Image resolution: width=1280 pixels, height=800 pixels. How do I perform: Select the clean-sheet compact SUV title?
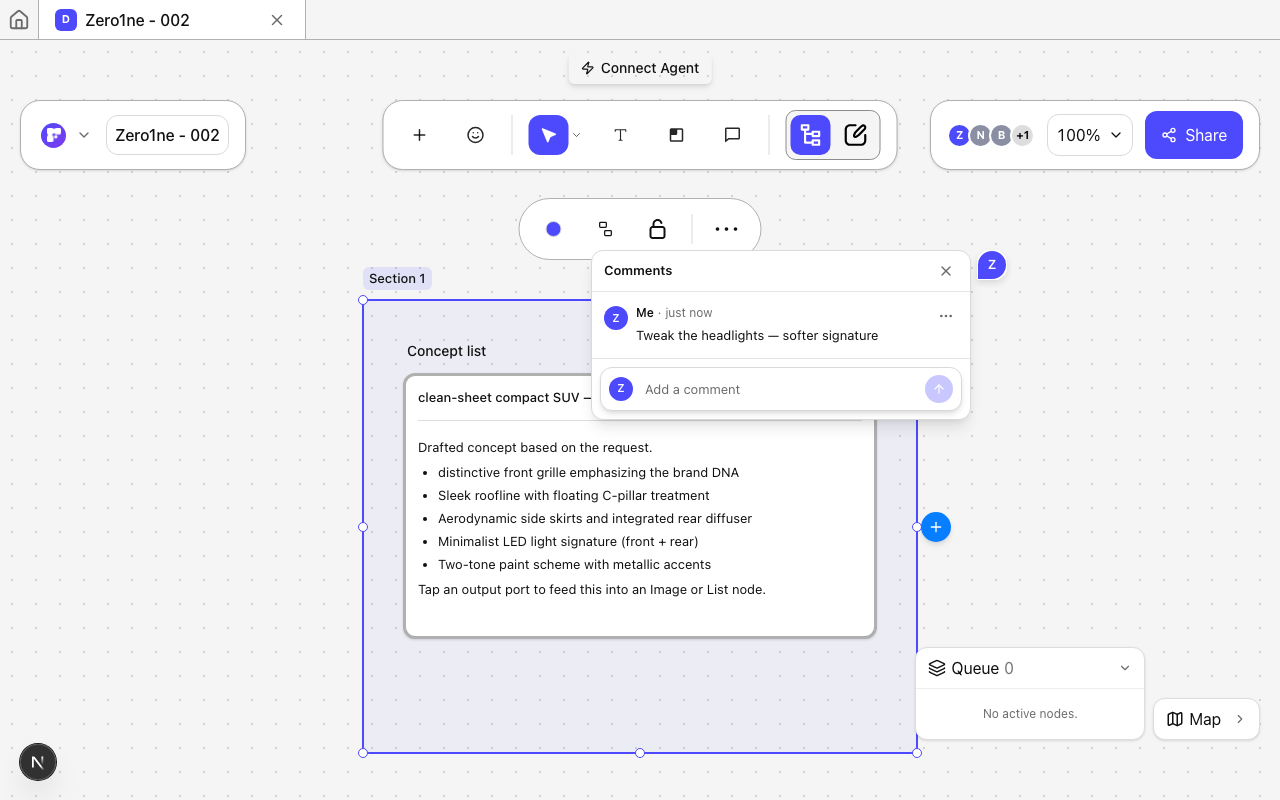504,397
